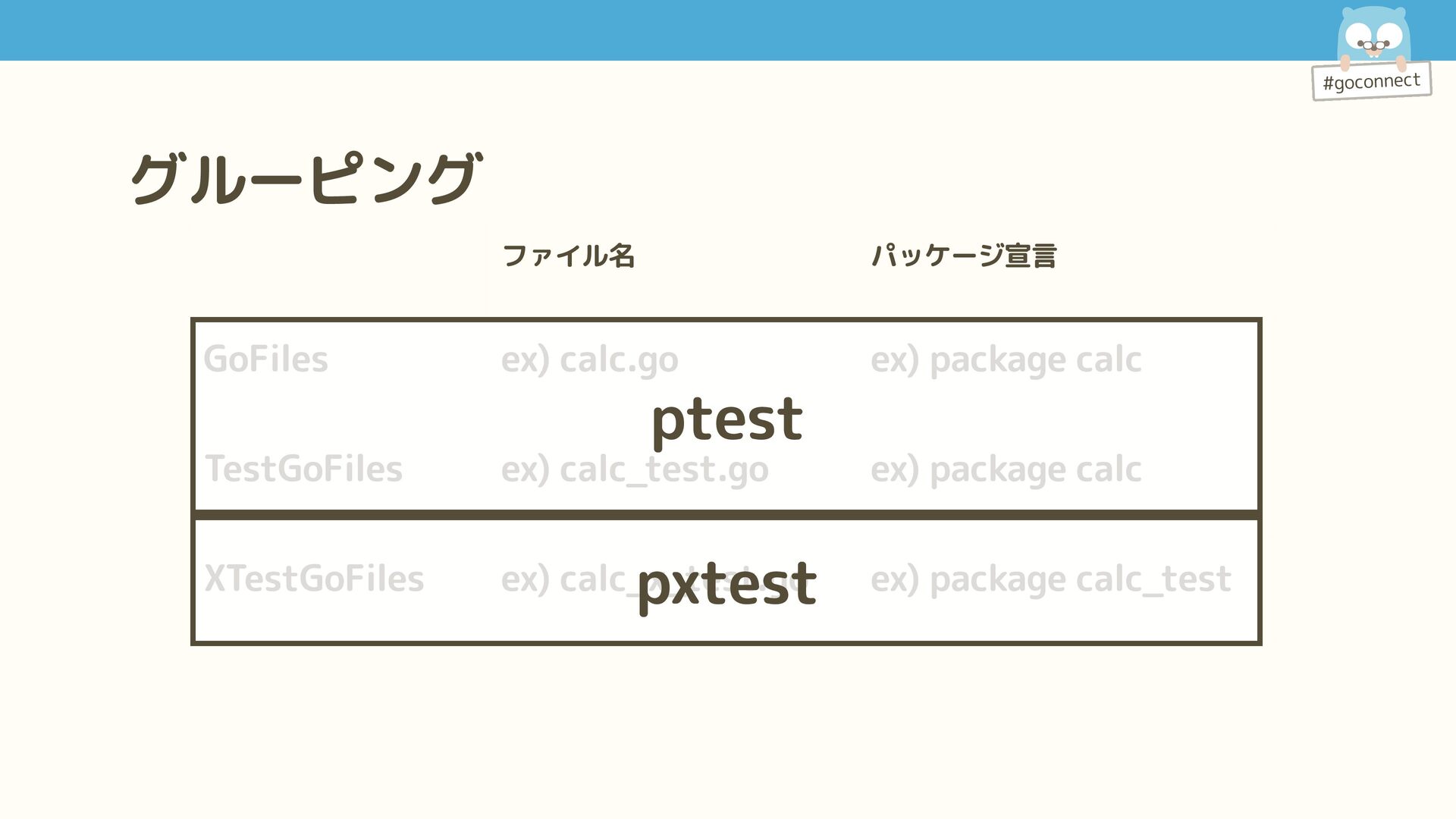The width and height of the screenshot is (1456, 819).
Task: Click the #goconnect hashtag sign
Action: point(1372,80)
